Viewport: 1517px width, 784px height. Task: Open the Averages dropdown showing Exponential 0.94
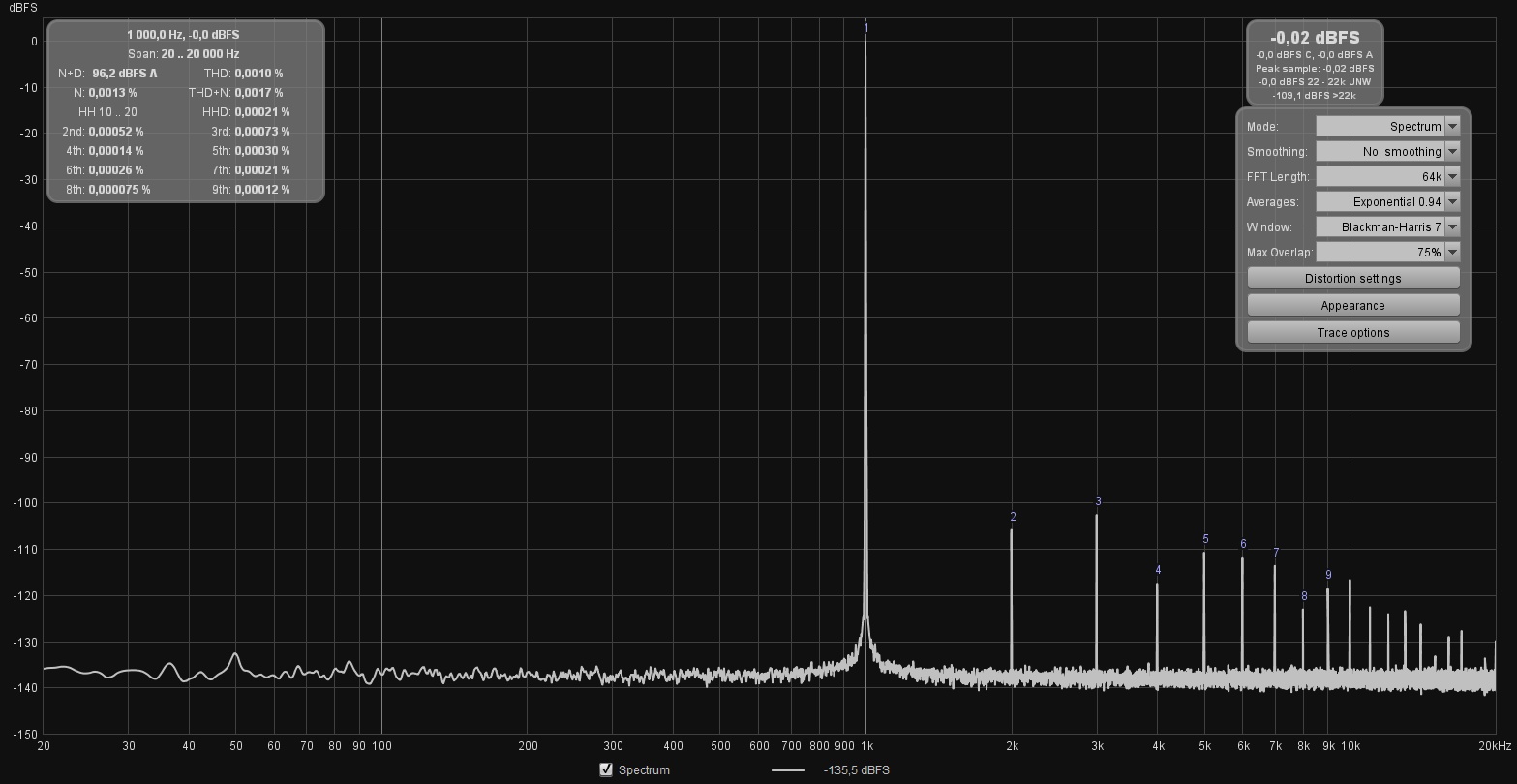point(1387,202)
